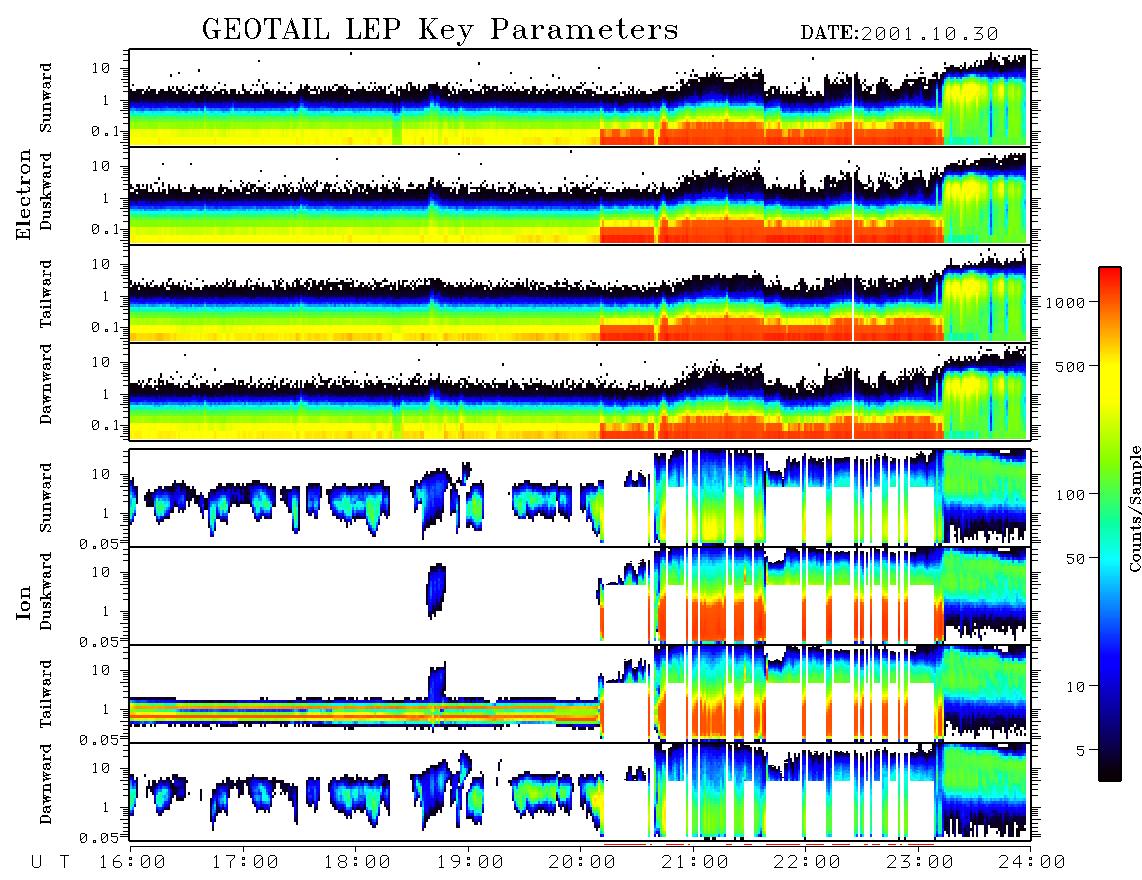Click the Electron Tailward spectrogram panel
Viewport: 1142px width, 880px height.
[579, 294]
